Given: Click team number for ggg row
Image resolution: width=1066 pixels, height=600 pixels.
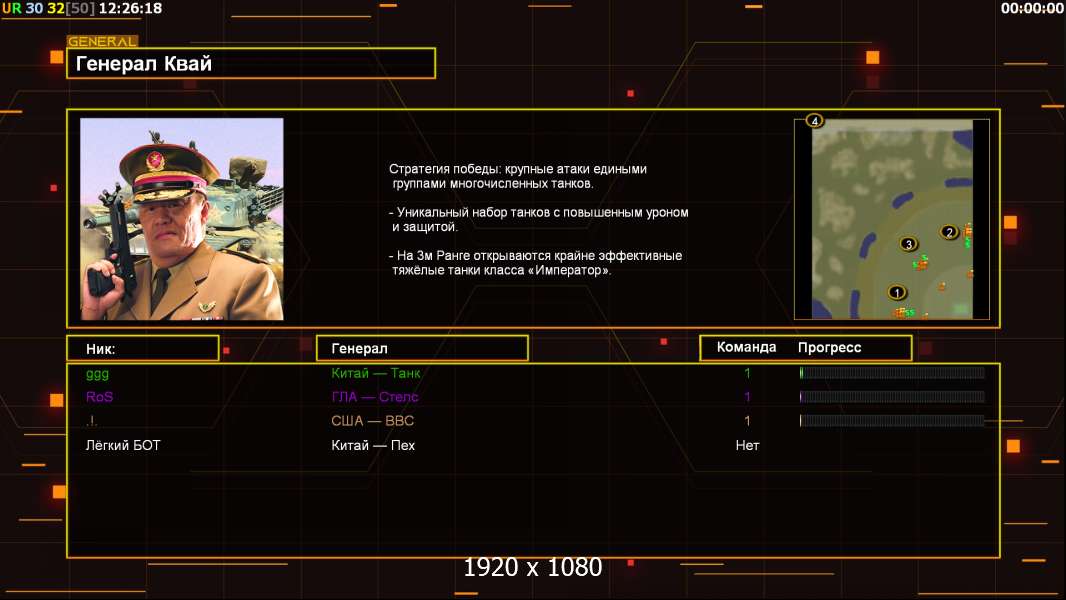Looking at the screenshot, I should pyautogui.click(x=747, y=373).
